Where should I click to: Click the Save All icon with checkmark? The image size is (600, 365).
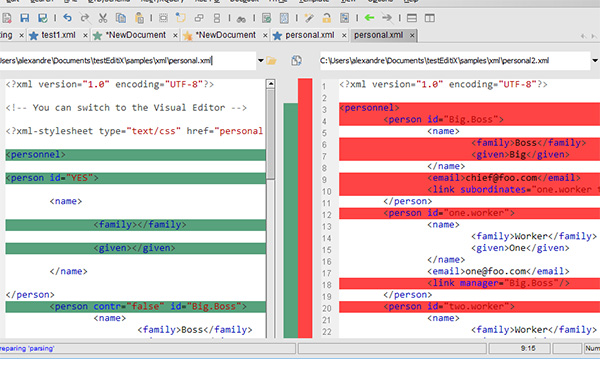coord(42,18)
